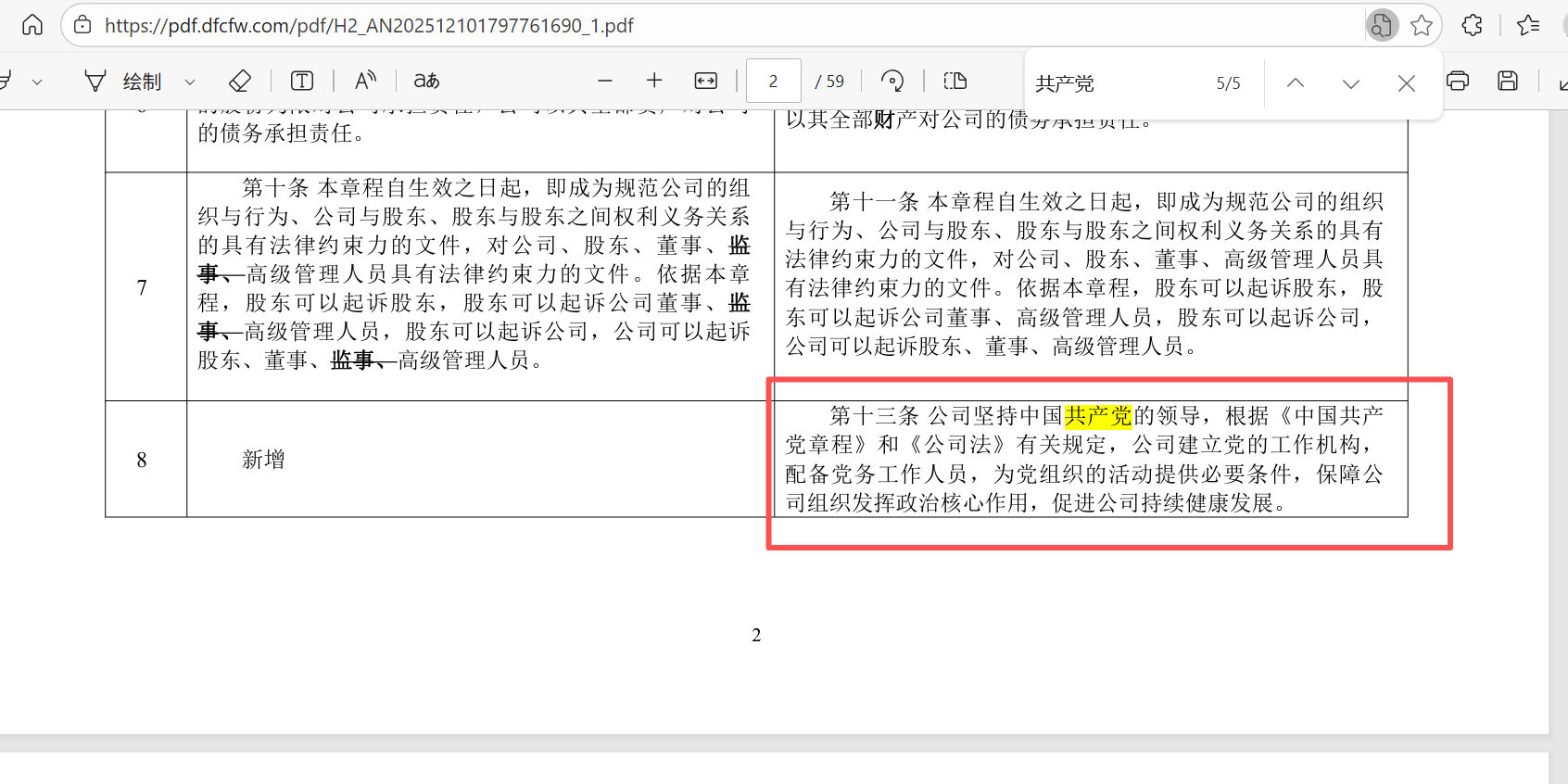Click the text 第十条 in the left column
The height and width of the screenshot is (784, 1568).
(275, 188)
